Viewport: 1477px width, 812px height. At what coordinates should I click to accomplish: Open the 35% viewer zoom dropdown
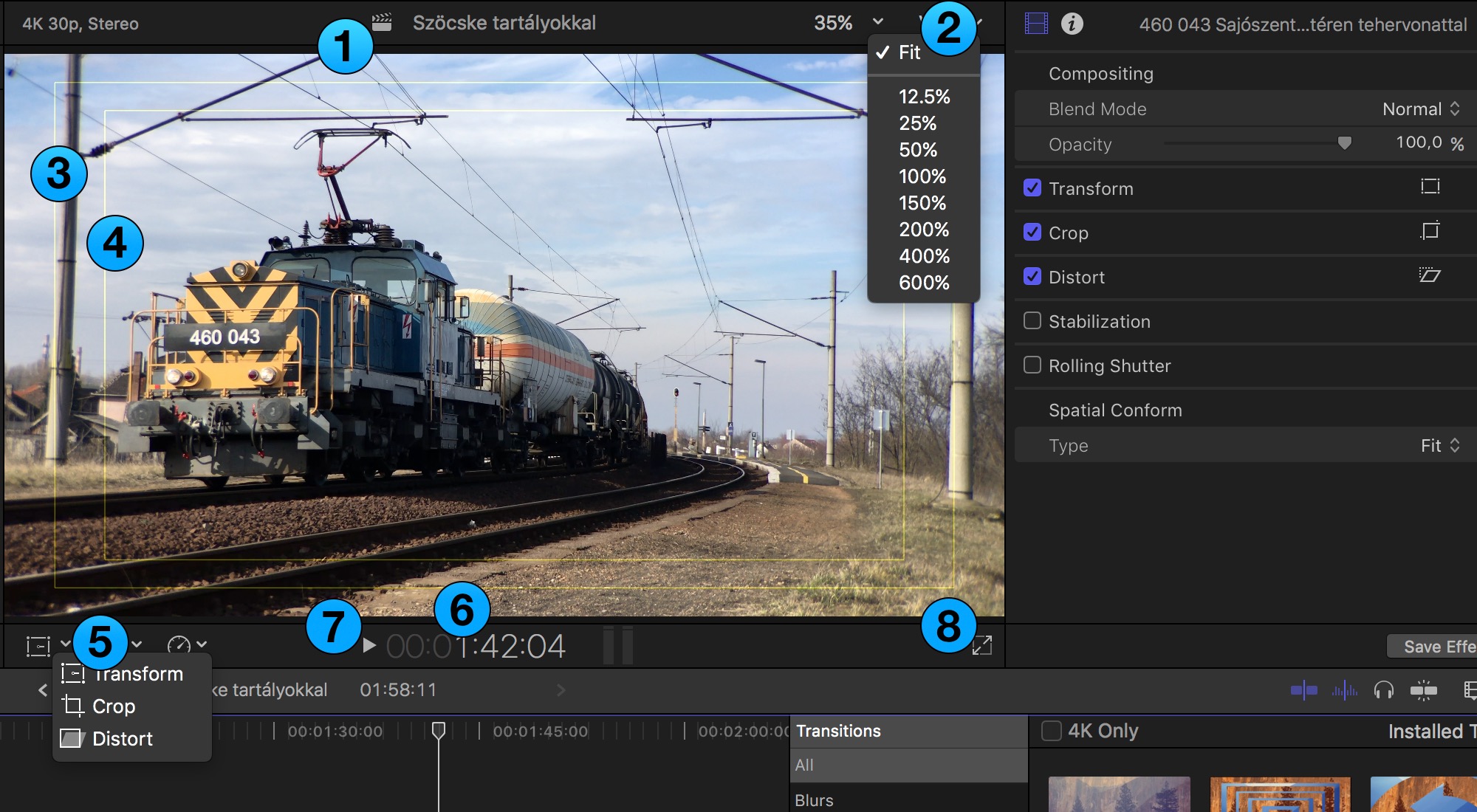pos(849,23)
